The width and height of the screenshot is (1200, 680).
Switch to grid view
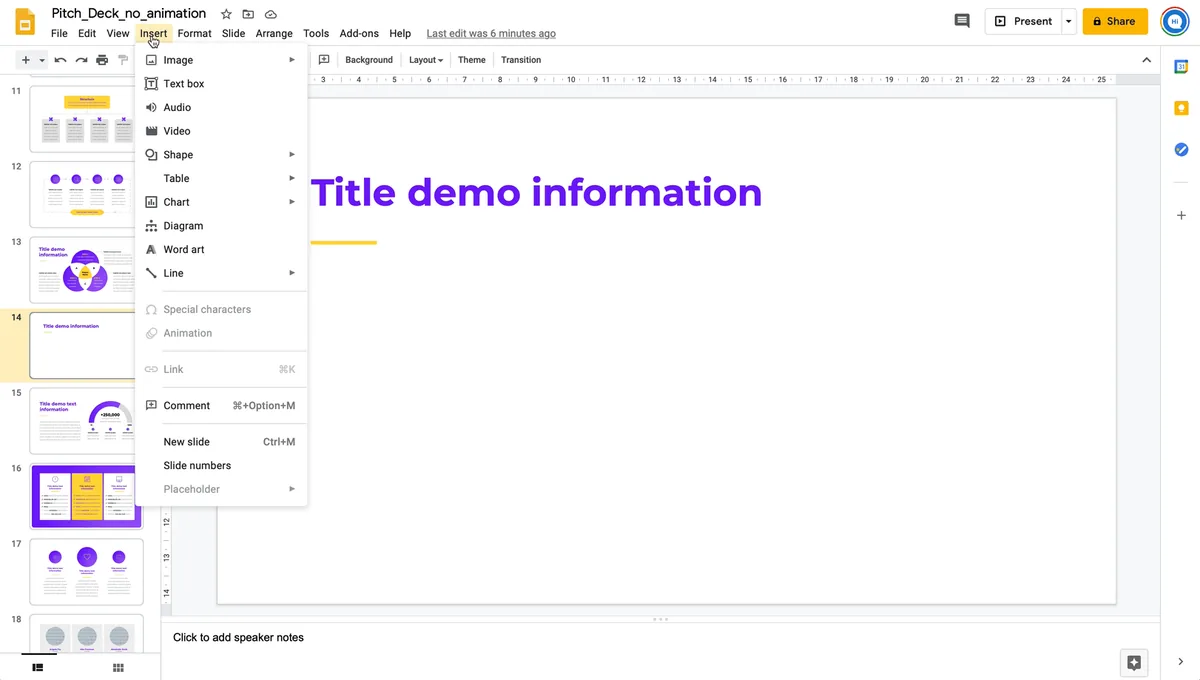pyautogui.click(x=118, y=667)
